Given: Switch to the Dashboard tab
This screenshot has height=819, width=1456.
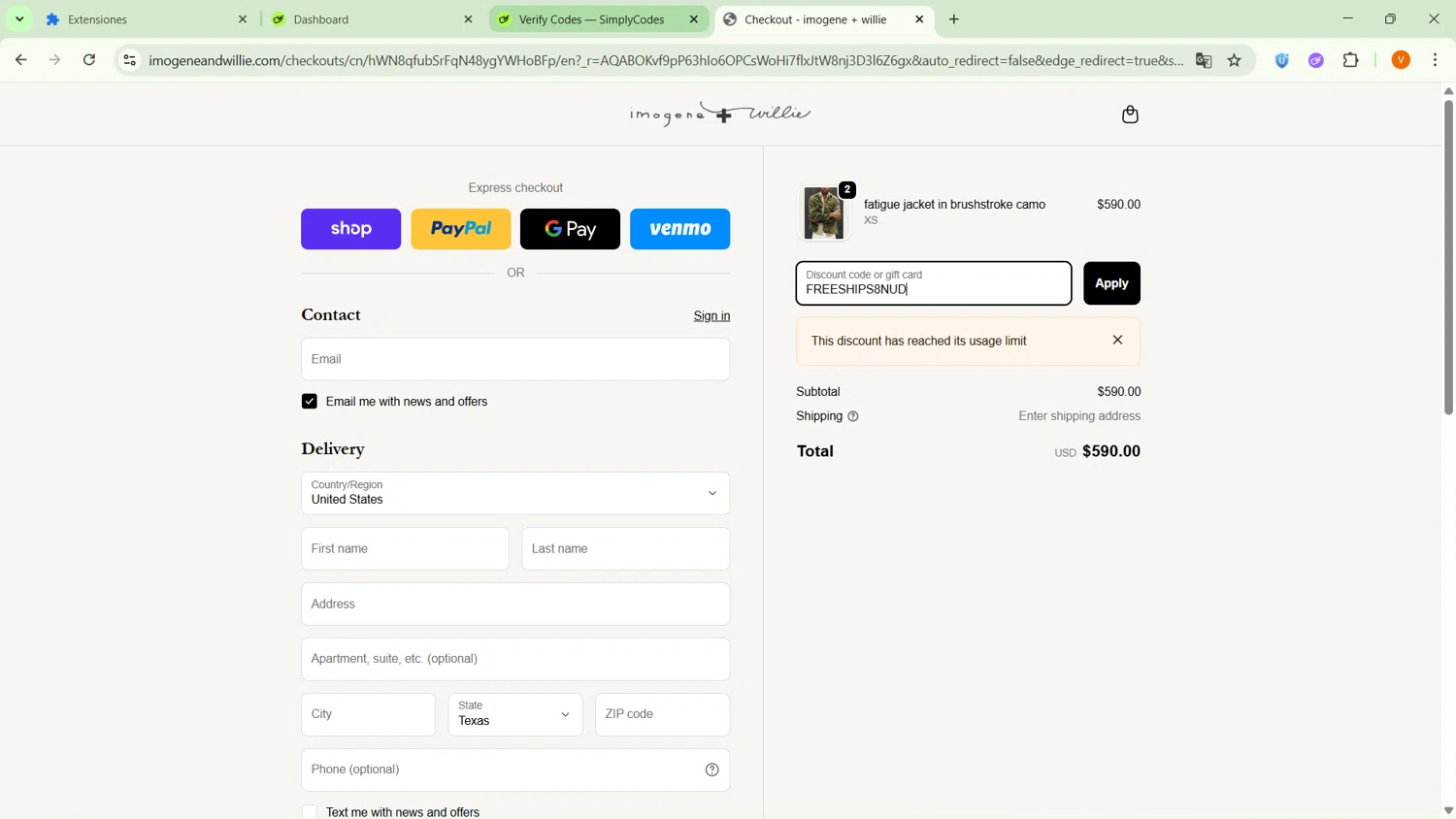Looking at the screenshot, I should point(372,19).
